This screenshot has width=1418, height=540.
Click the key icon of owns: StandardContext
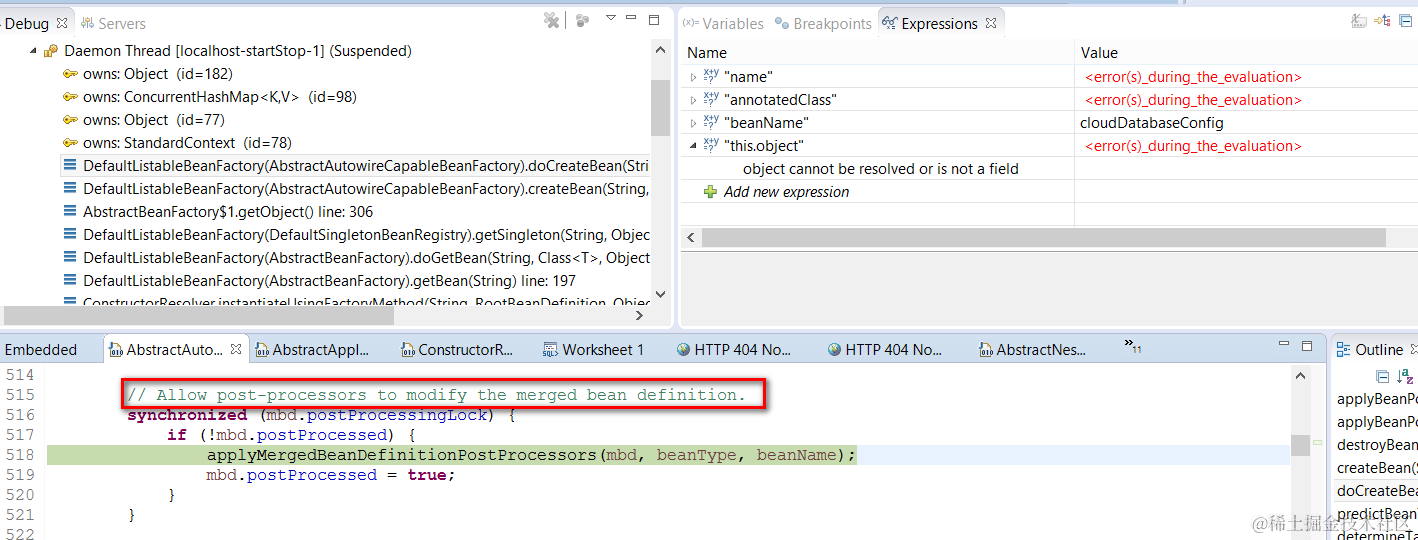click(70, 143)
